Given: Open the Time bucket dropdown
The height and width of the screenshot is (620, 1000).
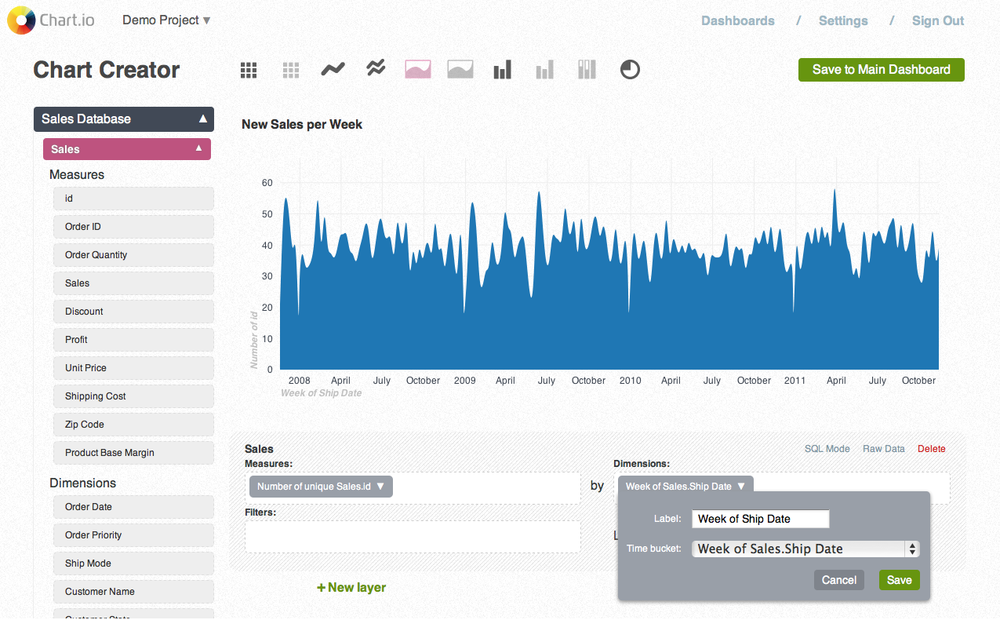Looking at the screenshot, I should tap(805, 548).
